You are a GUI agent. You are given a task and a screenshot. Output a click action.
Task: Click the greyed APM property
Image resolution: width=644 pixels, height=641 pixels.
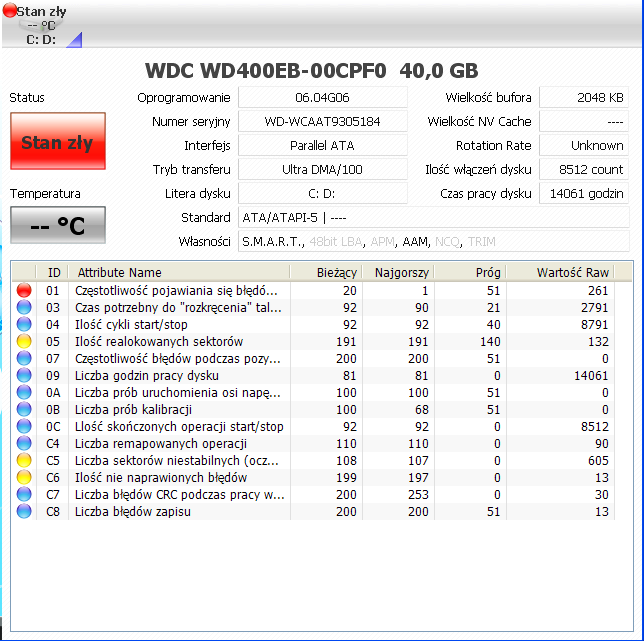[382, 241]
